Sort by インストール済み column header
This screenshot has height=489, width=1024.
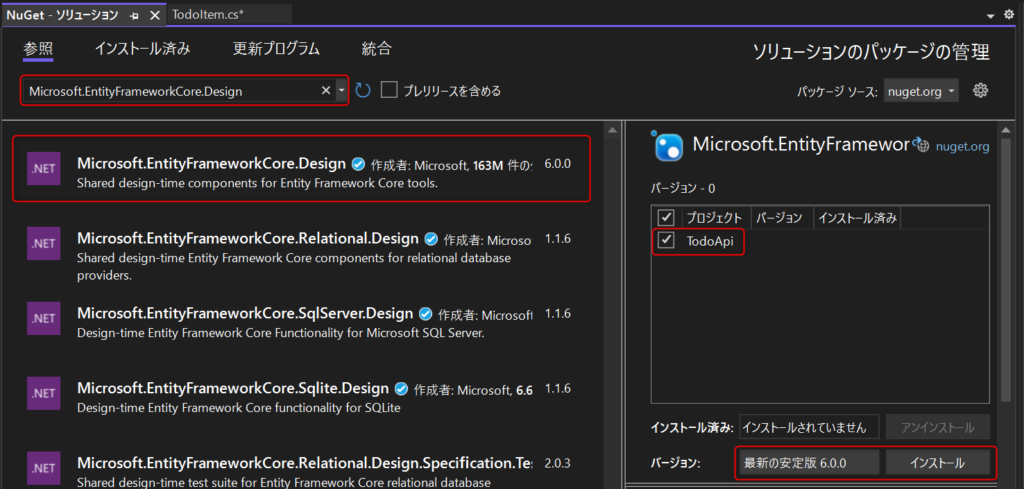click(858, 218)
